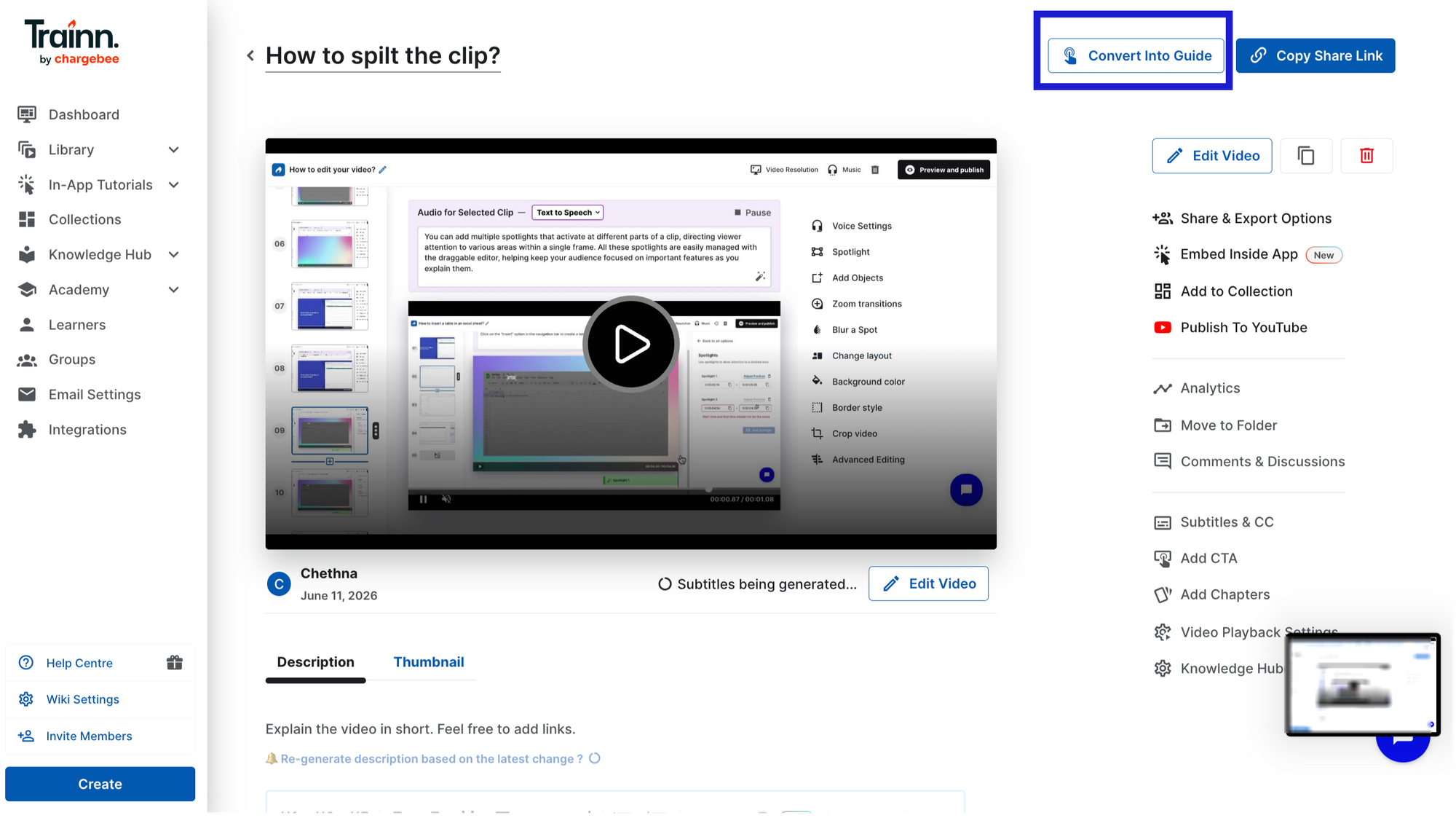Click the author avatar C
This screenshot has width=1456, height=818.
[x=279, y=583]
